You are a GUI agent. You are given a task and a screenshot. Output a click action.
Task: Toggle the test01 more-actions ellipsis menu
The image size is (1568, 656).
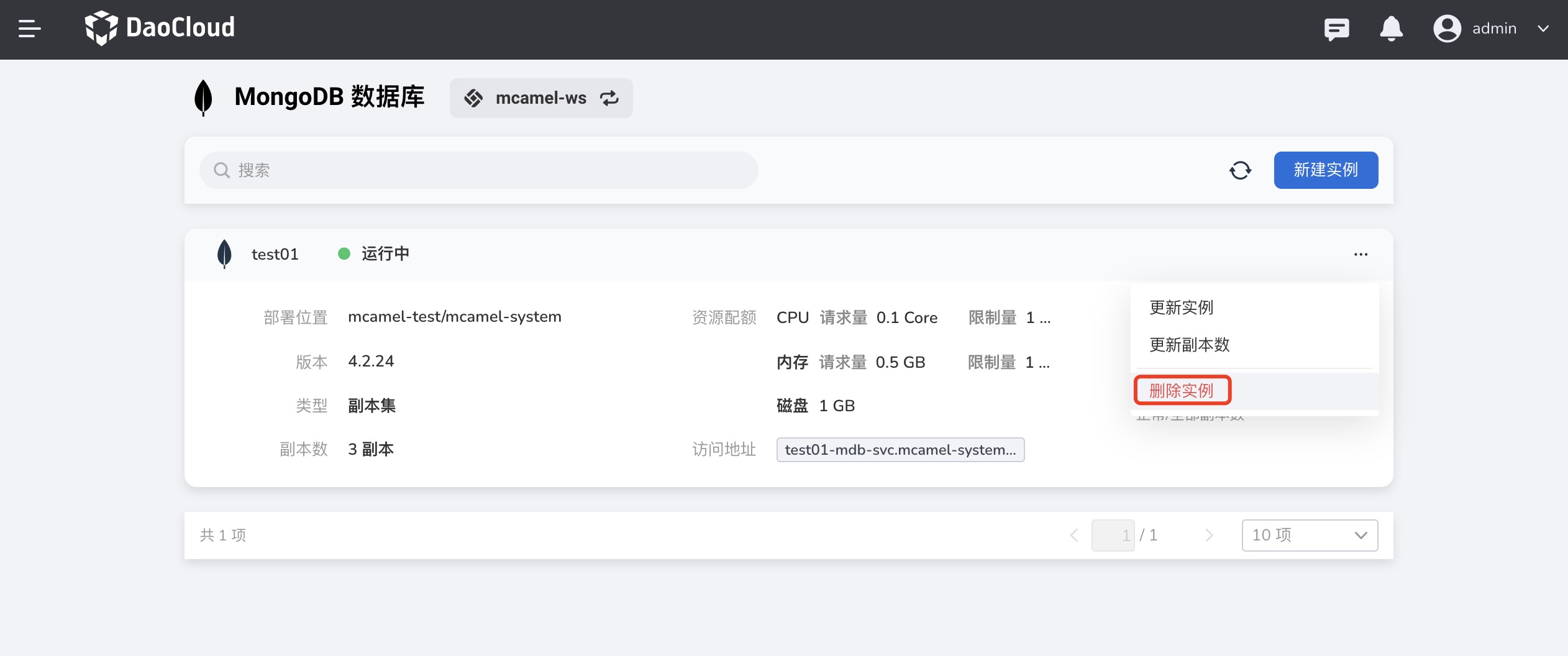1361,254
